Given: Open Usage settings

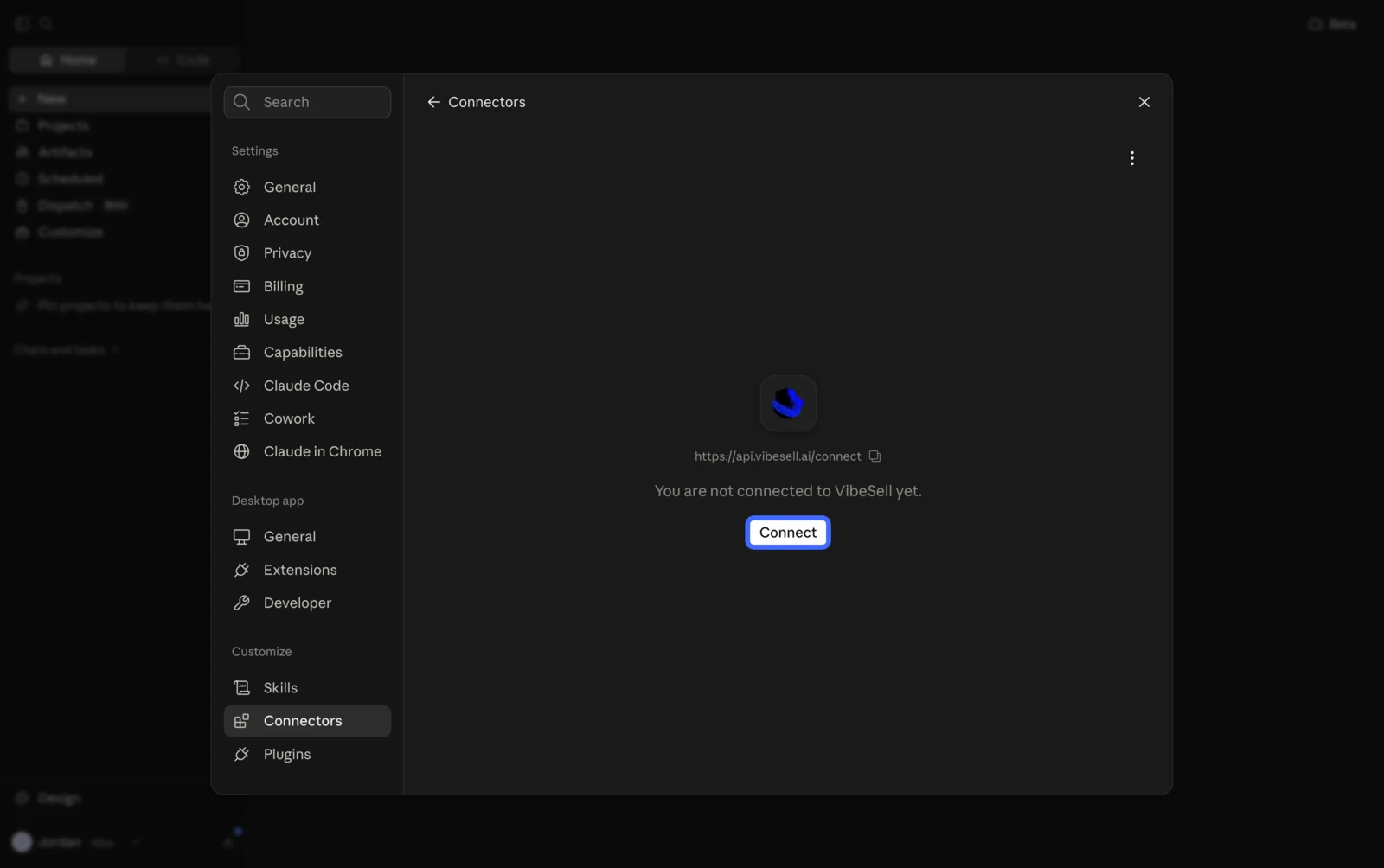Looking at the screenshot, I should [307, 320].
